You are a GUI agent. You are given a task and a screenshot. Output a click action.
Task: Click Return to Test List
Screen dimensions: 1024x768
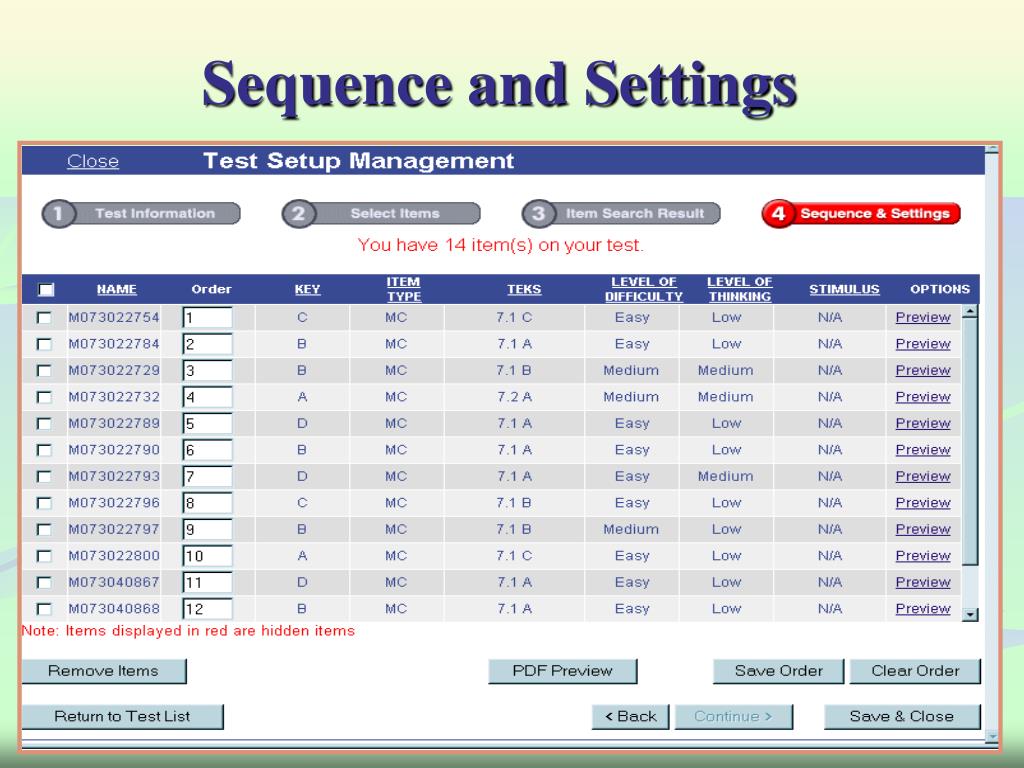(x=122, y=716)
